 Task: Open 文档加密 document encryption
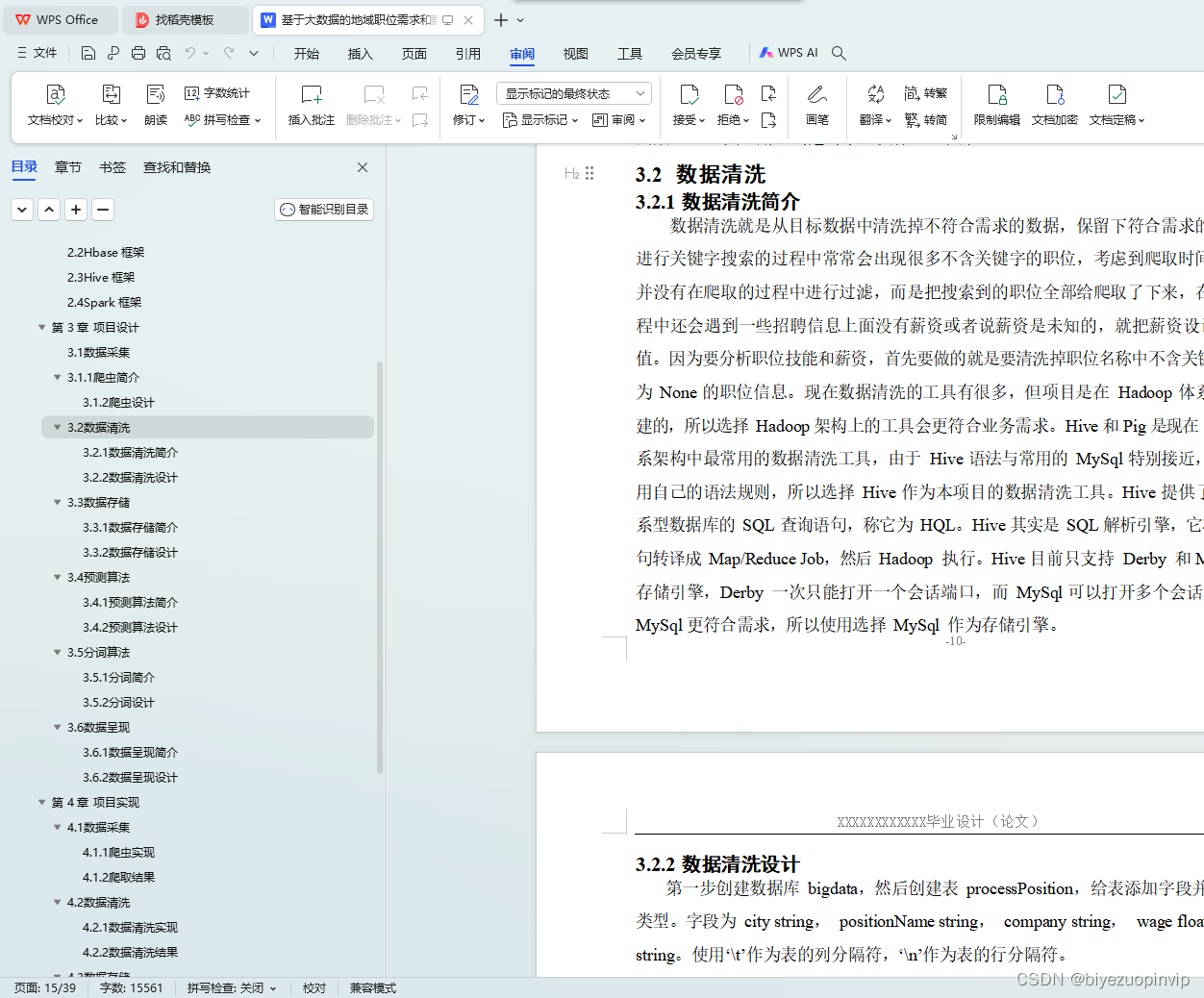pyautogui.click(x=1054, y=104)
